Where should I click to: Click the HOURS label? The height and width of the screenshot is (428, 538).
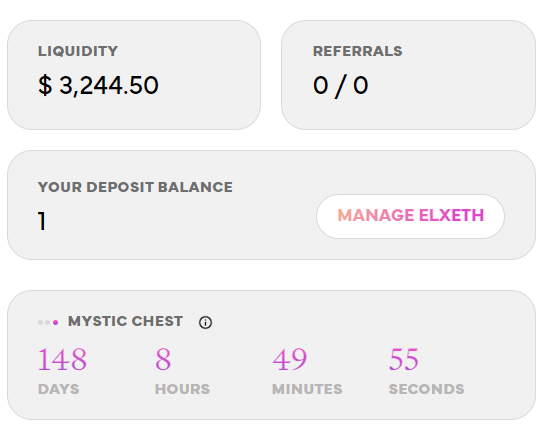click(x=183, y=389)
